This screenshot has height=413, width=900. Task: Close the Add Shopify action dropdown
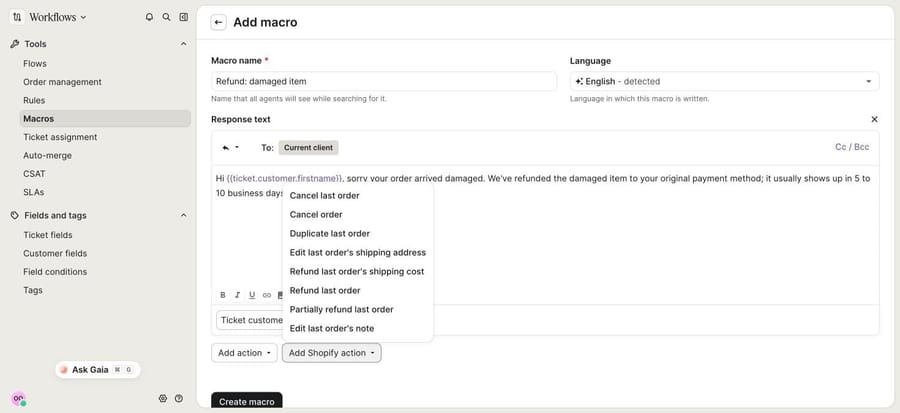331,353
